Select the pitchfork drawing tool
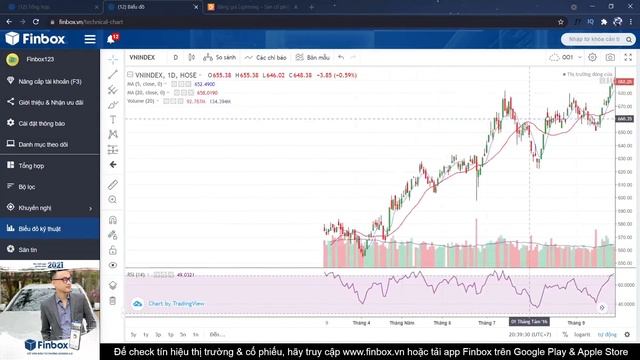 click(113, 89)
